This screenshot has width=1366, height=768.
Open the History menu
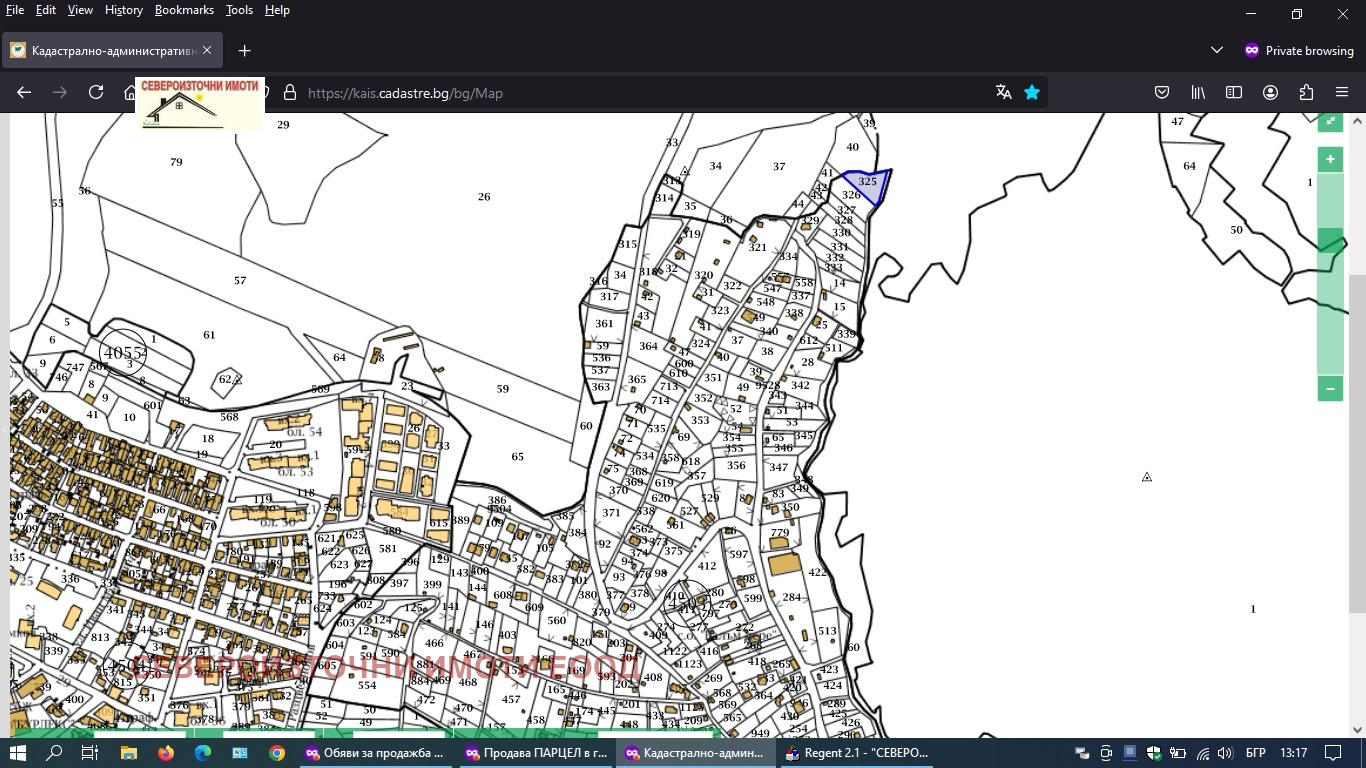click(x=123, y=10)
